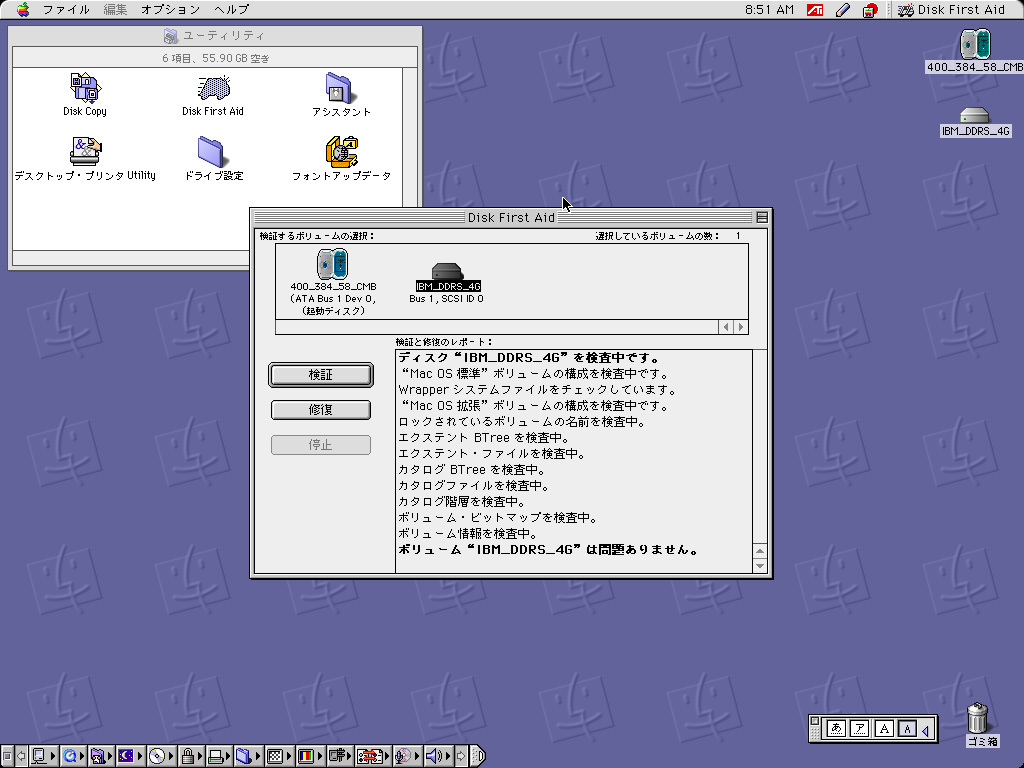Open Remote Access module in Control Strip
Image resolution: width=1024 pixels, height=768 pixels.
tap(340, 756)
